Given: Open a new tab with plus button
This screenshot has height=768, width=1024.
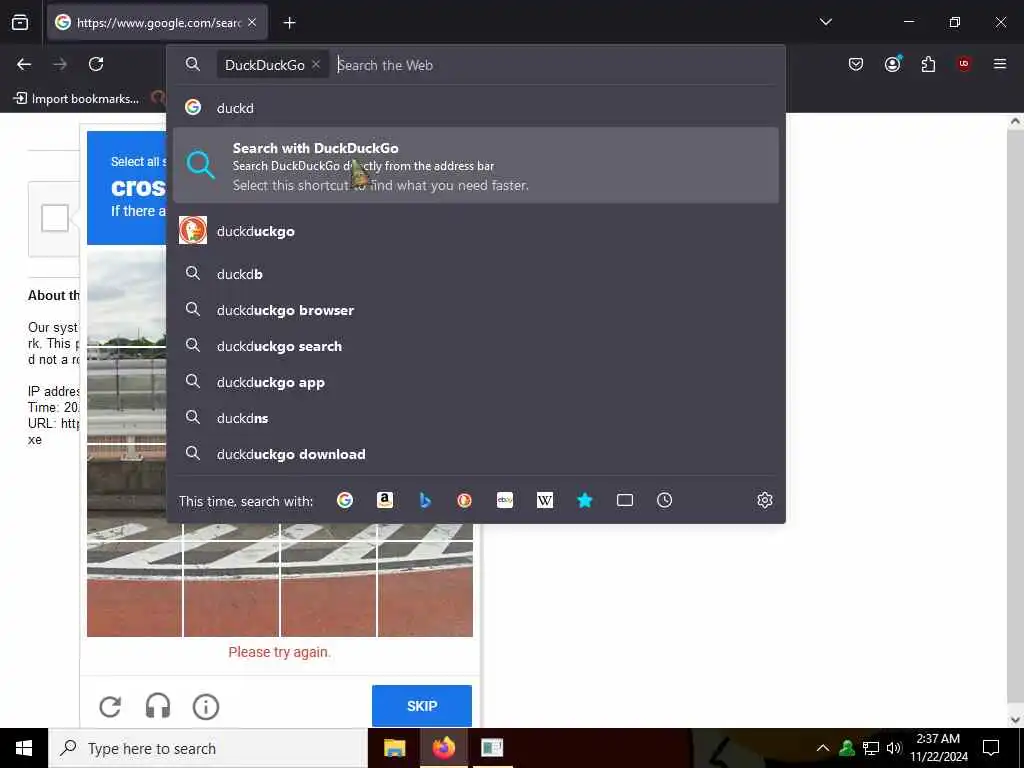Looking at the screenshot, I should (289, 23).
